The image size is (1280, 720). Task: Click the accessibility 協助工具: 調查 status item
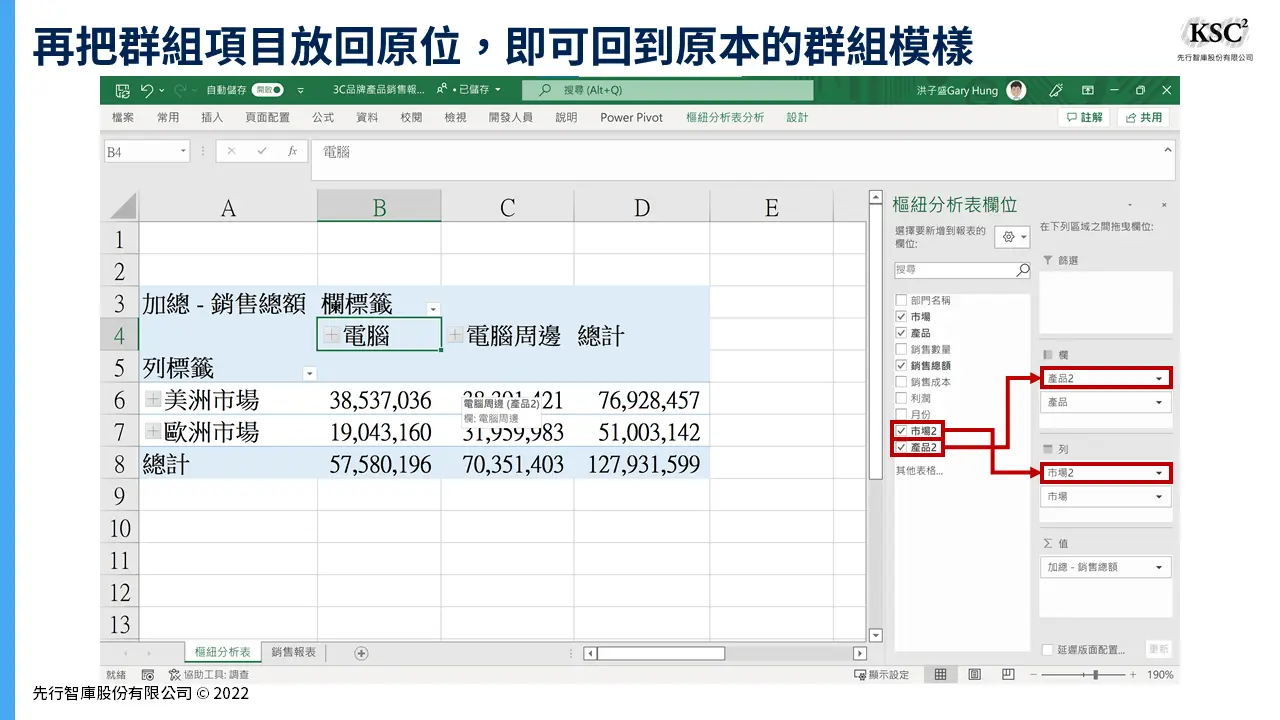[209, 675]
